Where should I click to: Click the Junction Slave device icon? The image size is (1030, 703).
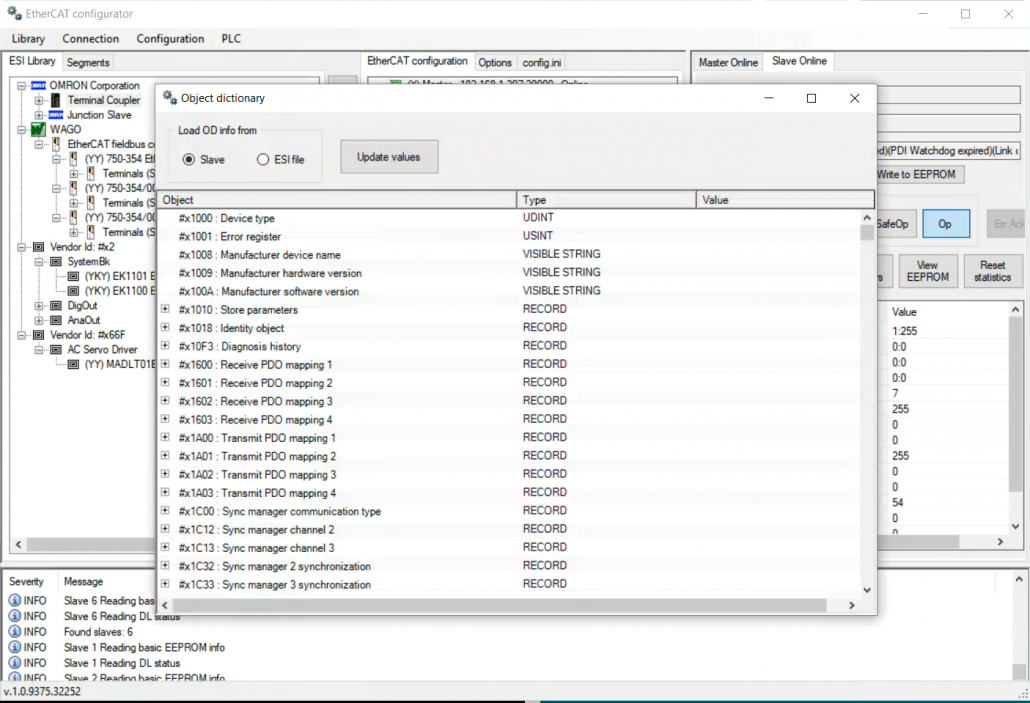point(56,115)
